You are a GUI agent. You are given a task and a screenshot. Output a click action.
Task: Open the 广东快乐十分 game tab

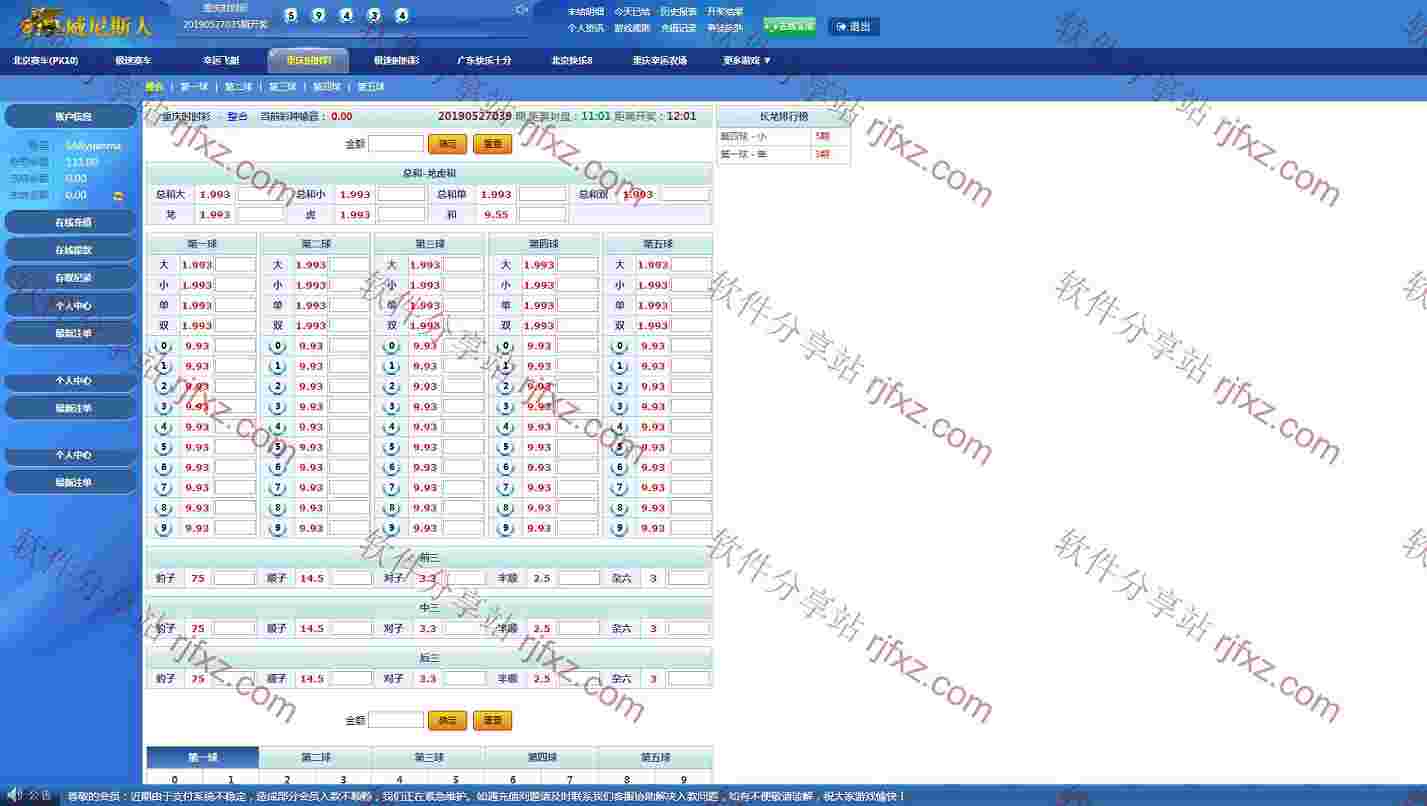(485, 60)
